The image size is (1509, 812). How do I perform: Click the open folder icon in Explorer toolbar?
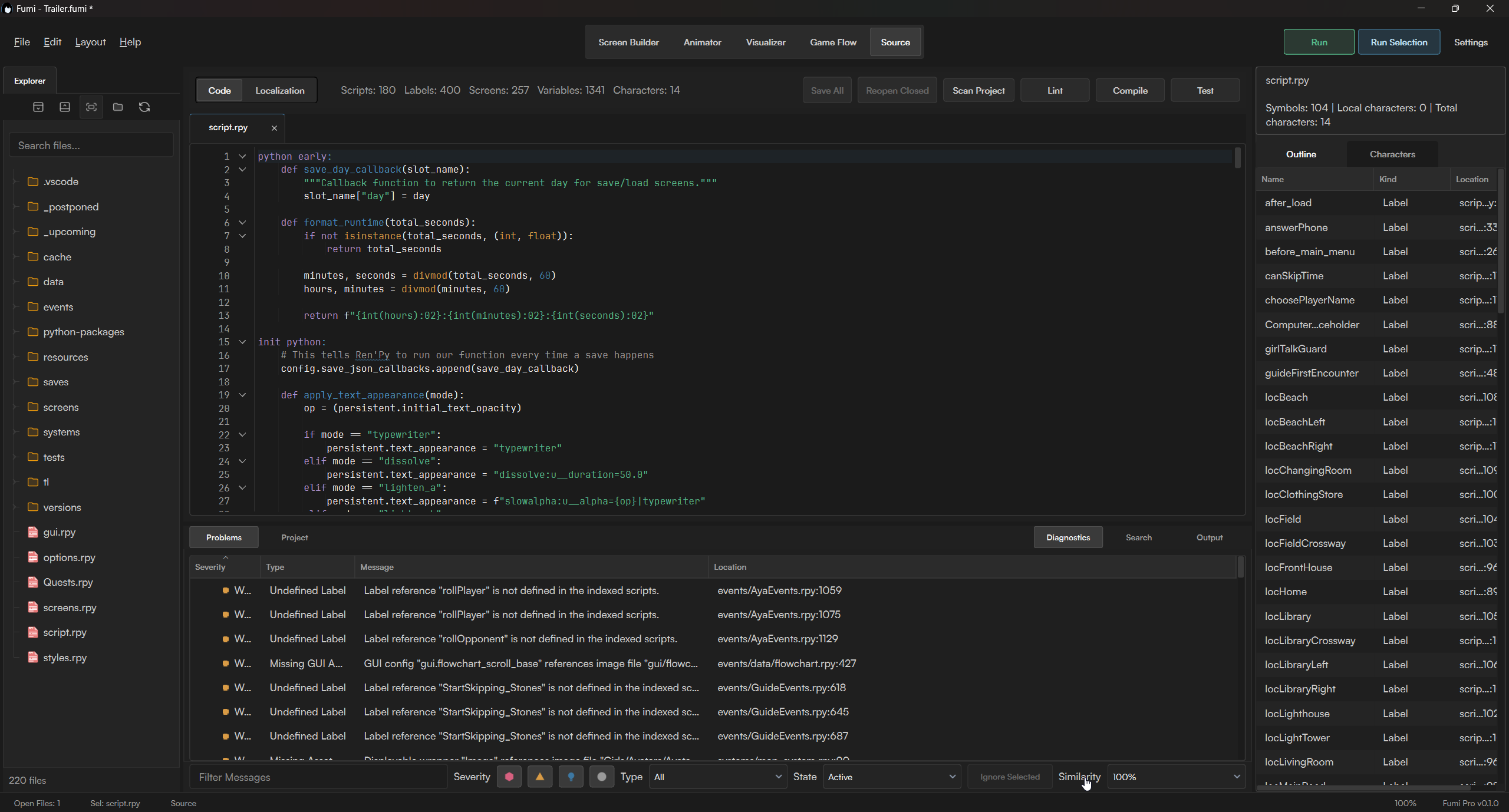click(118, 107)
